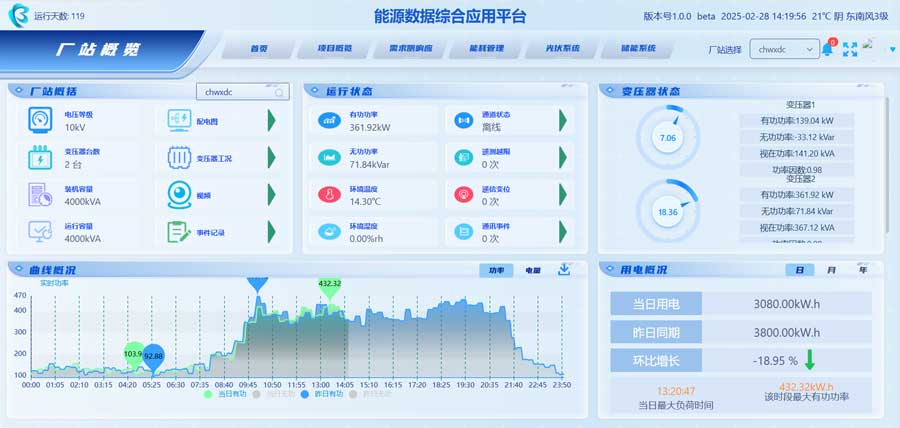The width and height of the screenshot is (900, 428).
Task: Click the search icon in 厂站概括
Action: pos(279,92)
